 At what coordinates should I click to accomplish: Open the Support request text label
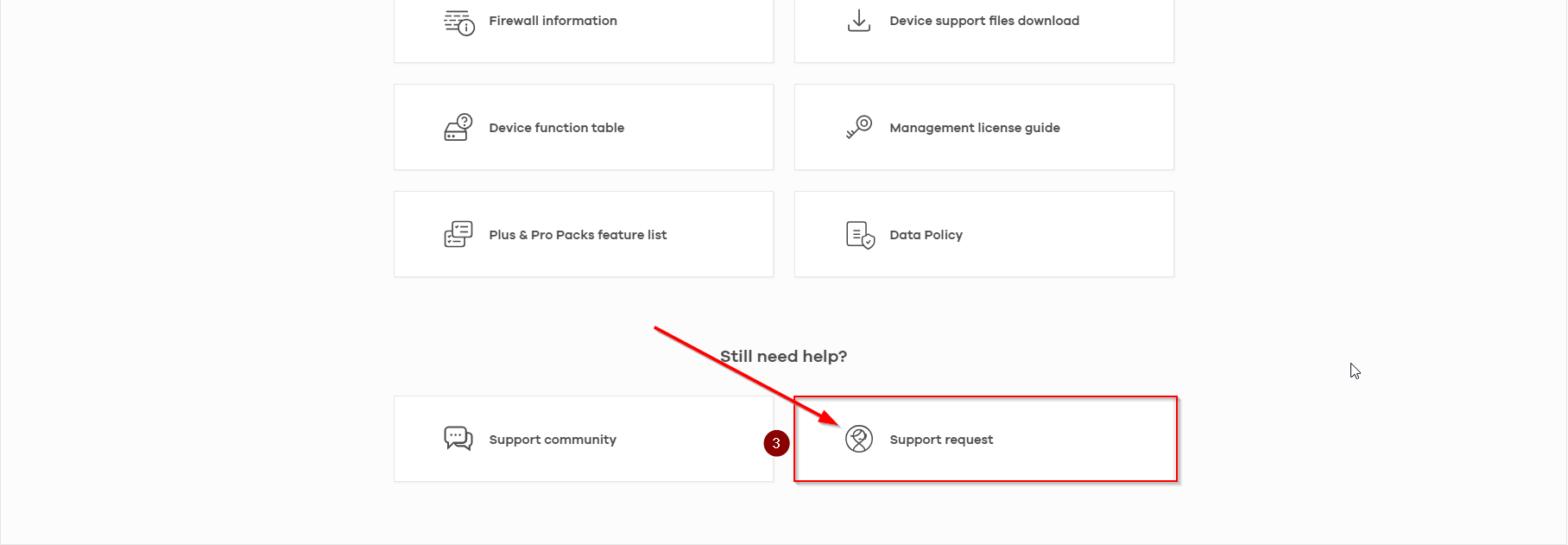tap(941, 440)
